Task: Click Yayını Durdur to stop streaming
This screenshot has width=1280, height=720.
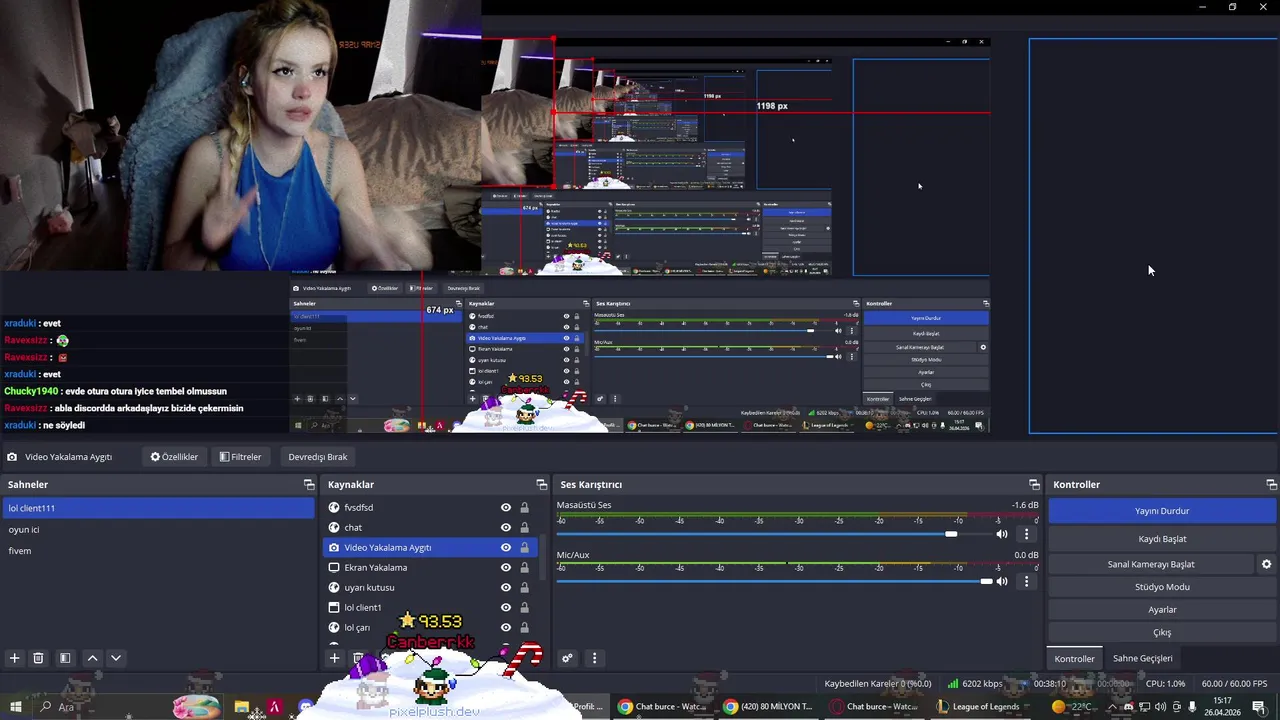Action: point(1162,511)
